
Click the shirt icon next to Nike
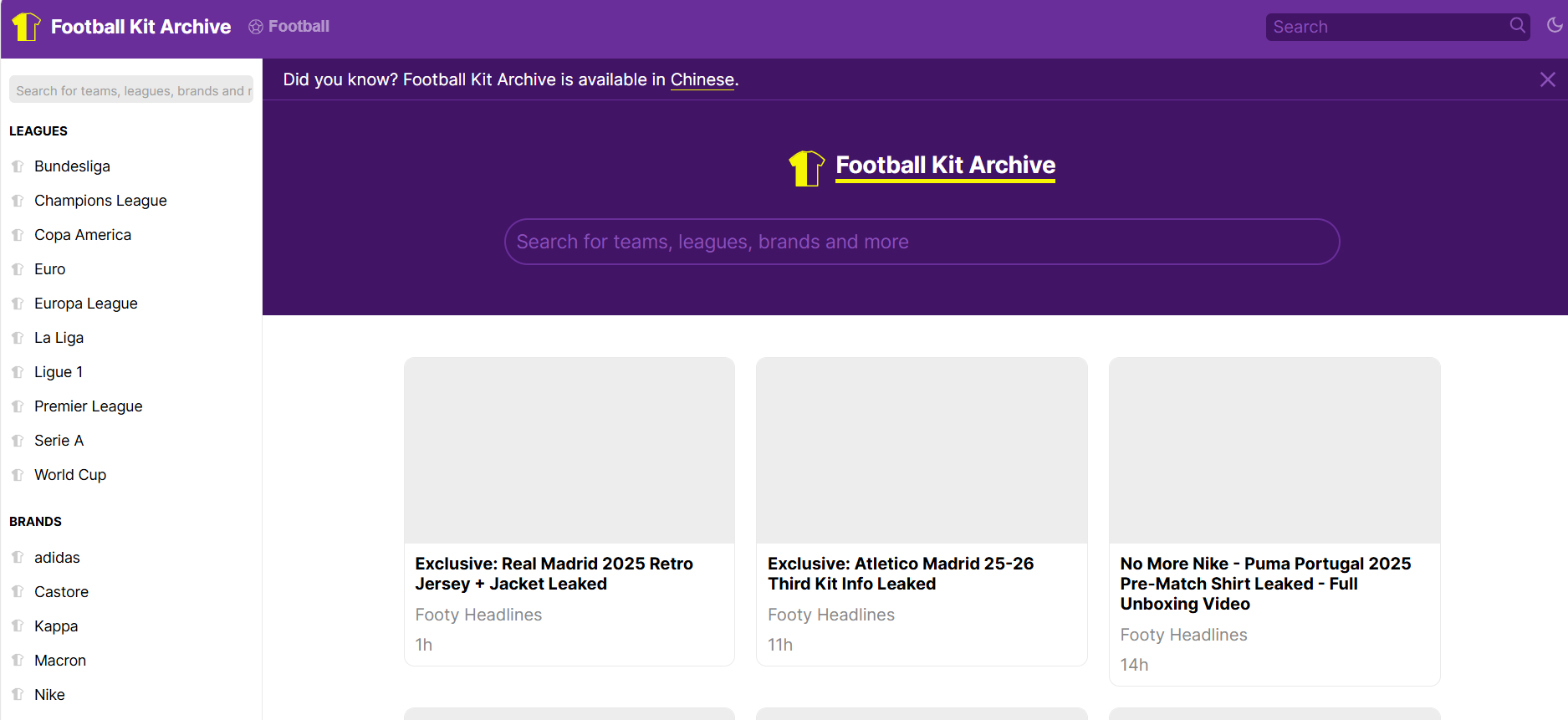[18, 694]
